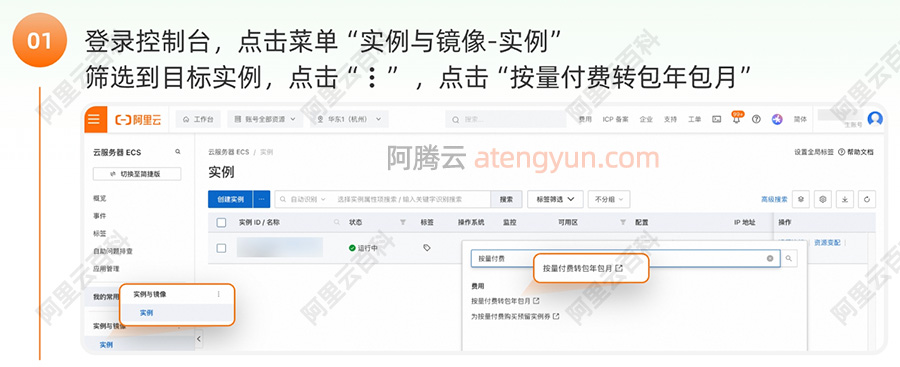This screenshot has height=367, width=900.
Task: Open the 工作台 workbench button
Action: click(197, 119)
